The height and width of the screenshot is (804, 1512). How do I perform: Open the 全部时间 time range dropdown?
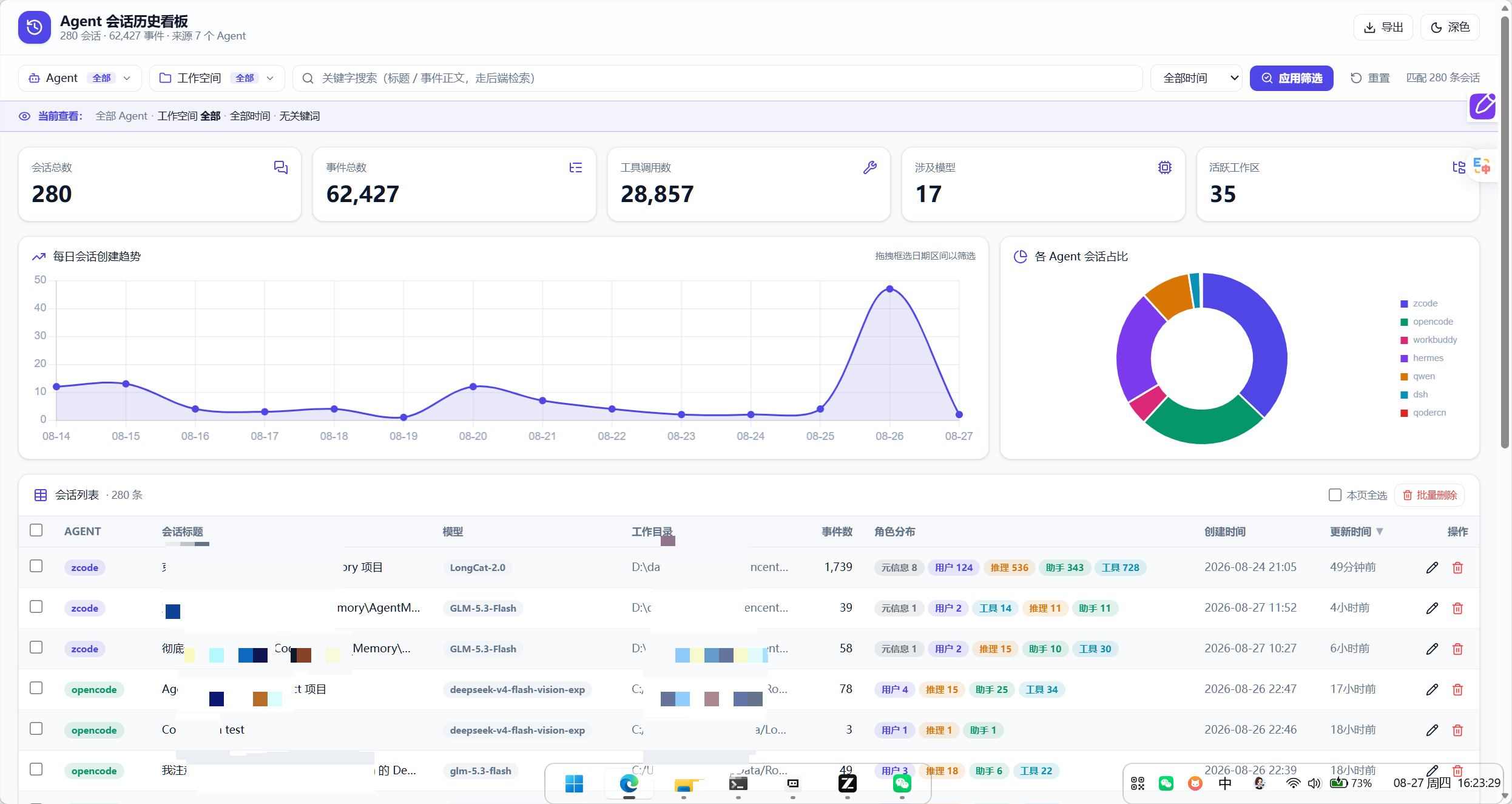1196,78
